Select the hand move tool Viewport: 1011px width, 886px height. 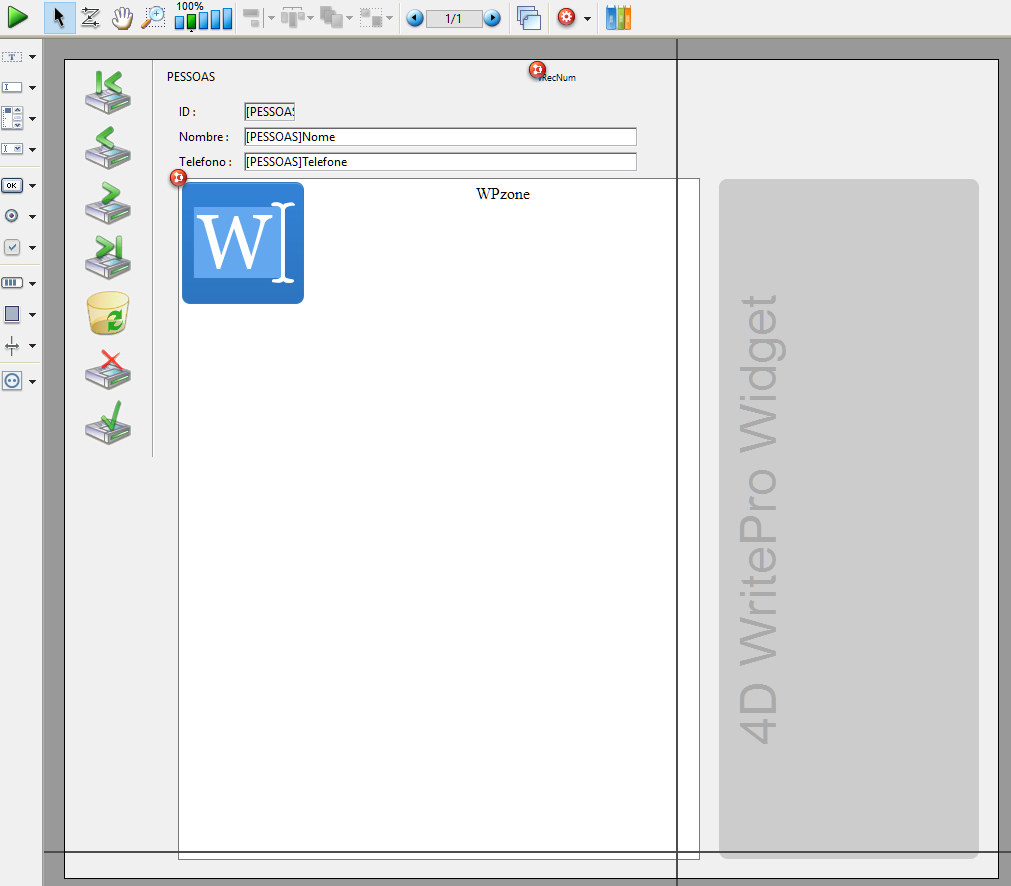coord(121,18)
